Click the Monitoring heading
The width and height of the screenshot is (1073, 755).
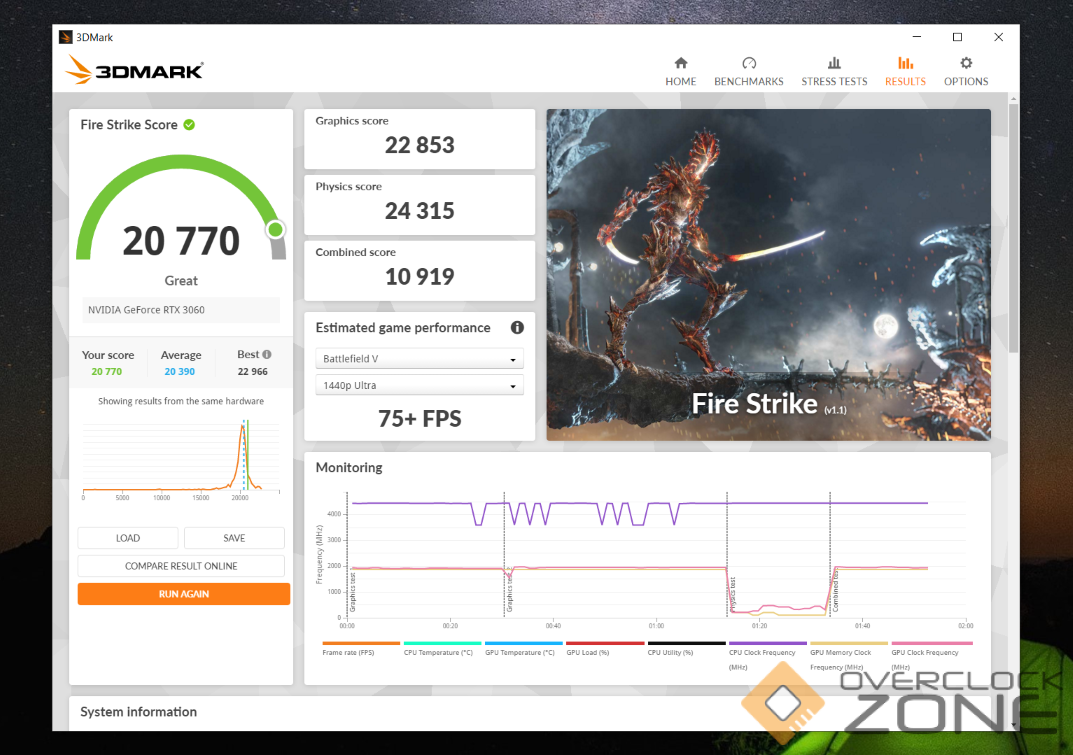click(349, 468)
